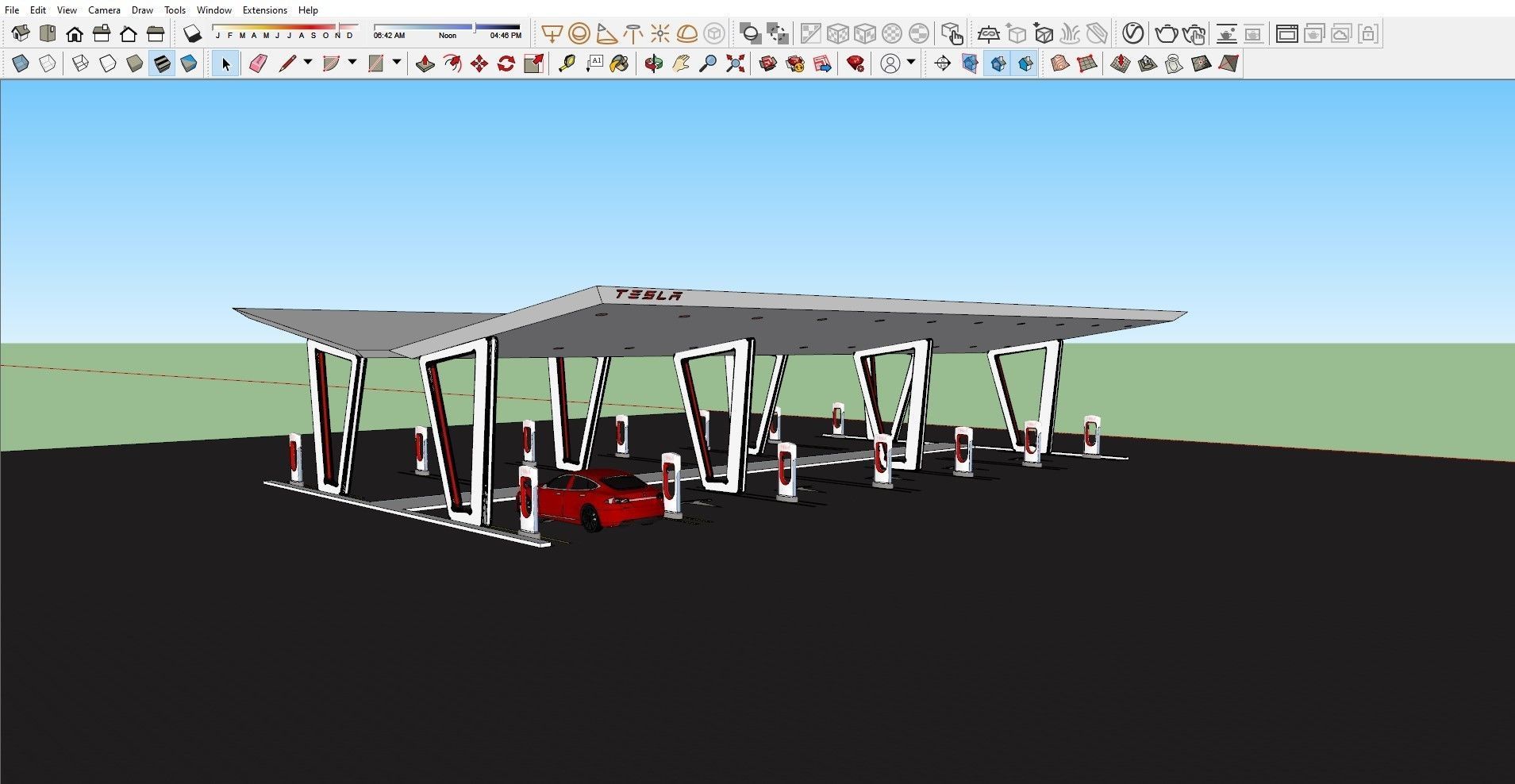Open the File menu
The image size is (1515, 784).
[x=12, y=10]
